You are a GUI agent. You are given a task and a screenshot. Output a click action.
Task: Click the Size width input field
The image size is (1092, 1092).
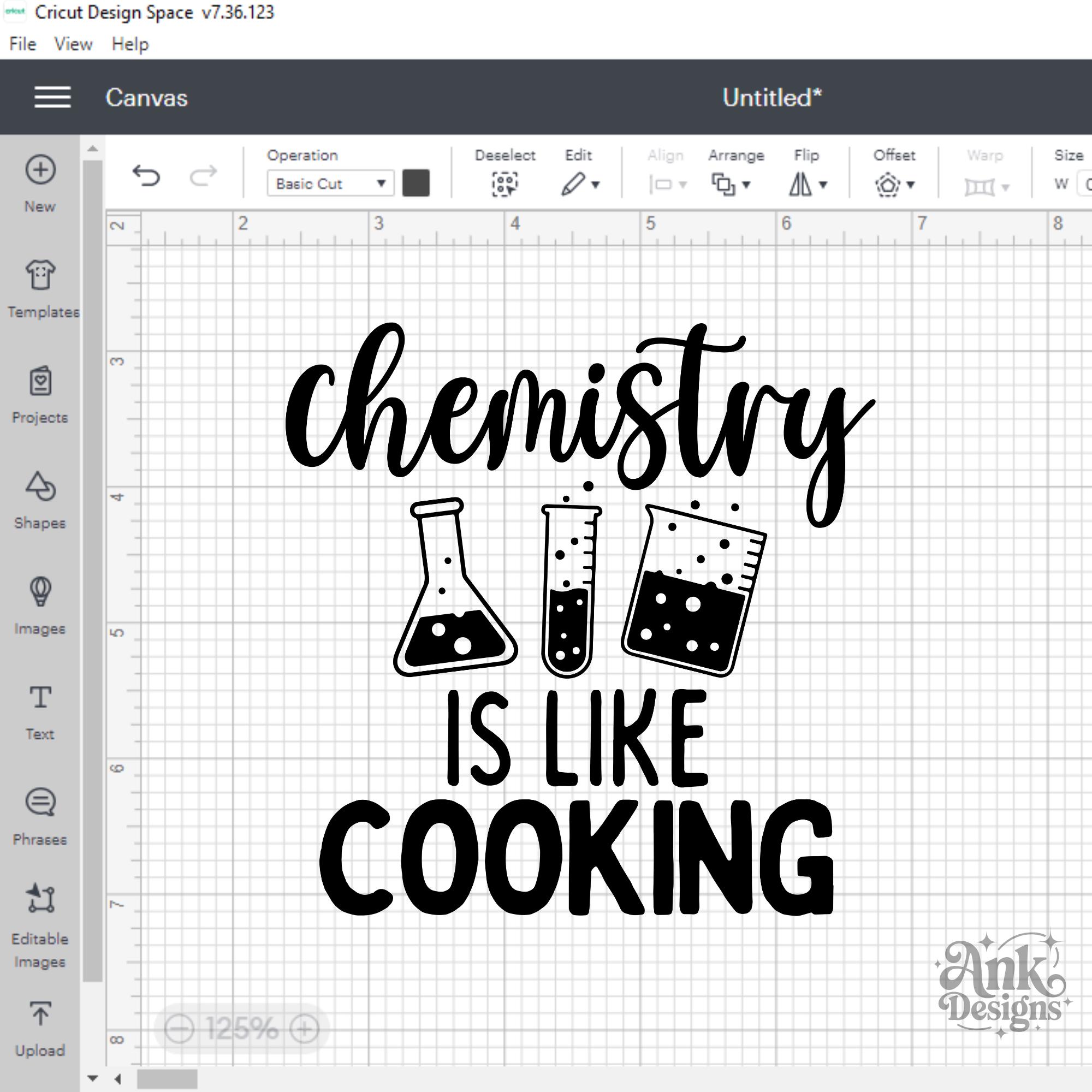click(x=1085, y=184)
